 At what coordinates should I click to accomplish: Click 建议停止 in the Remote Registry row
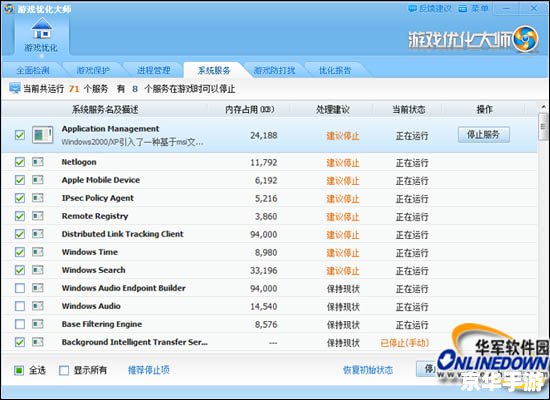pyautogui.click(x=343, y=217)
